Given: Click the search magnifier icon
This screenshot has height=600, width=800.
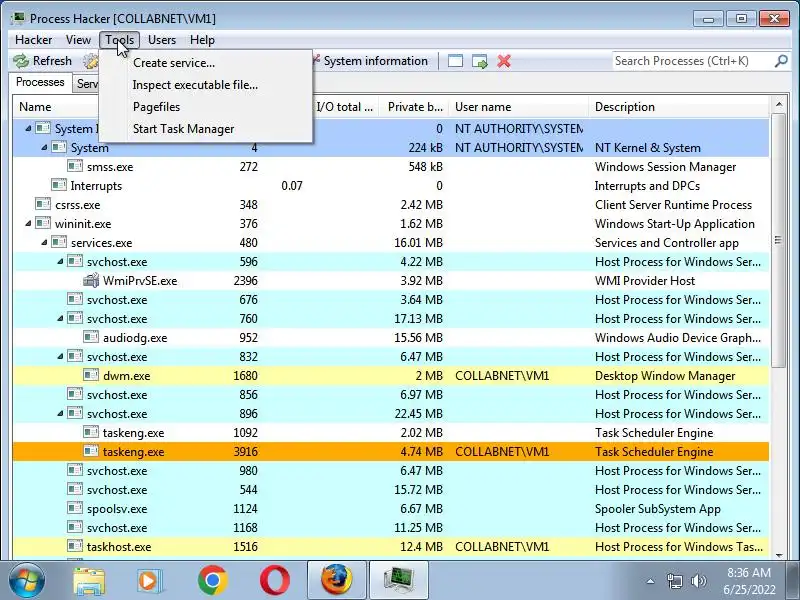Looking at the screenshot, I should 781,61.
